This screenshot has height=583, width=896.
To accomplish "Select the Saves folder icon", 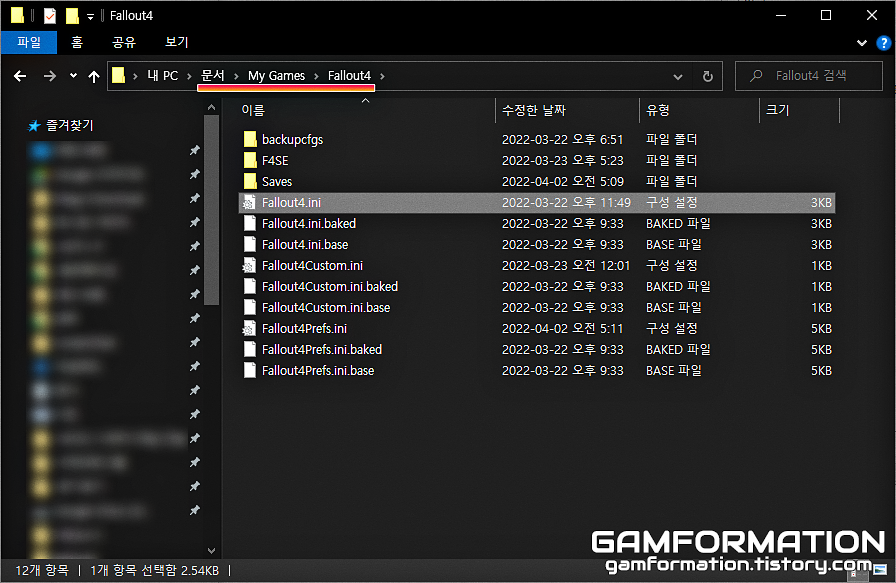I will (x=250, y=182).
